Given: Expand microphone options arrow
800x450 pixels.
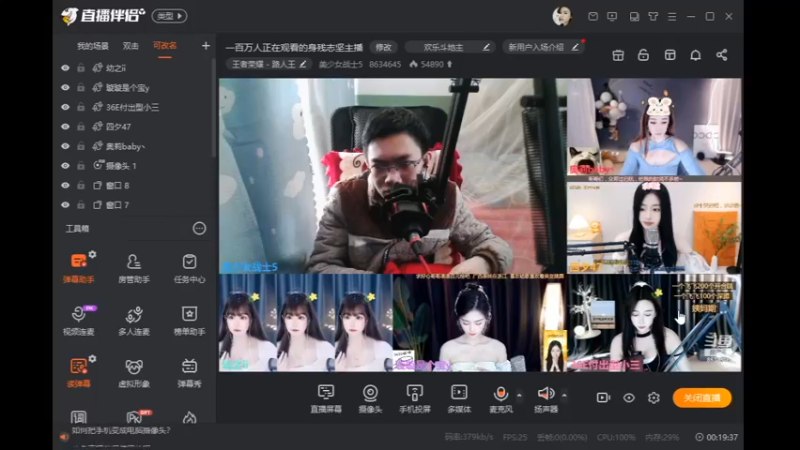Looking at the screenshot, I should [519, 395].
